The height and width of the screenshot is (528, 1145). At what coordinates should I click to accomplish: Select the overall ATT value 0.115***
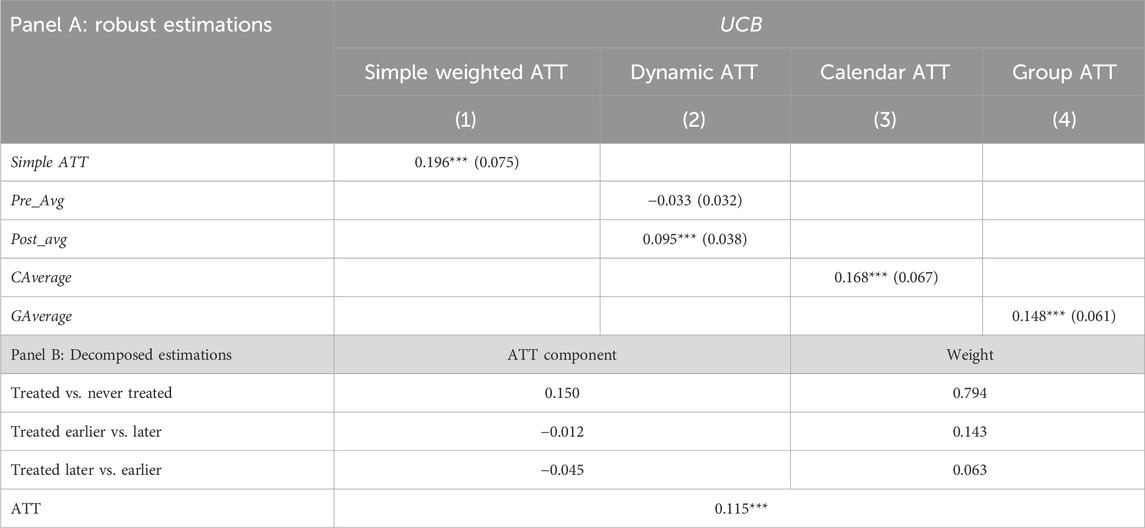click(x=738, y=508)
